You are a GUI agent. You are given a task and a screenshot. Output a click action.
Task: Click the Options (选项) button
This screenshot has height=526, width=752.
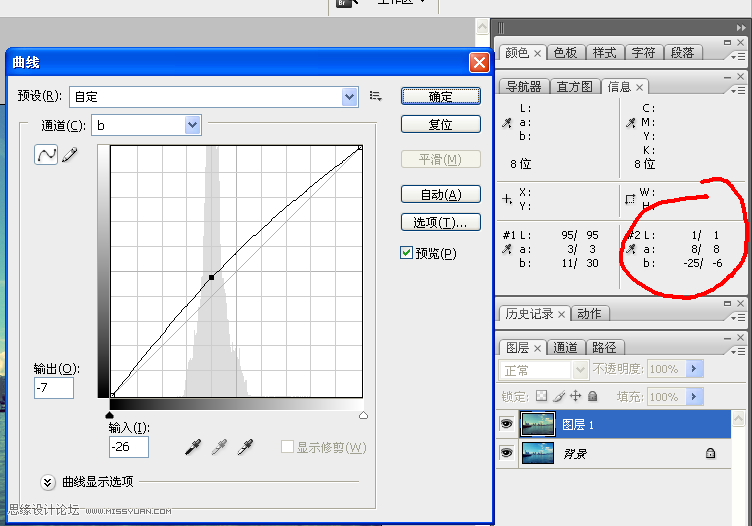440,222
